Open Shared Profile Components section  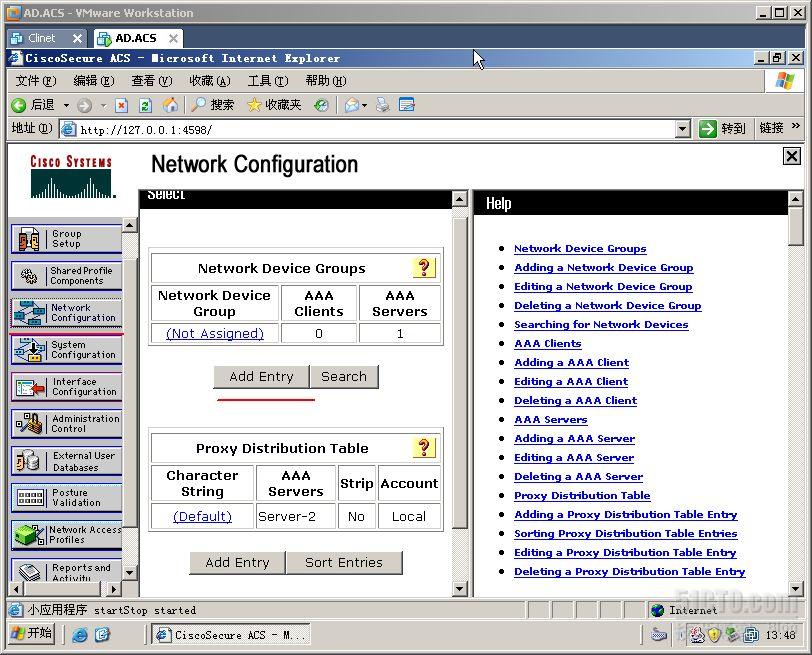(66, 275)
